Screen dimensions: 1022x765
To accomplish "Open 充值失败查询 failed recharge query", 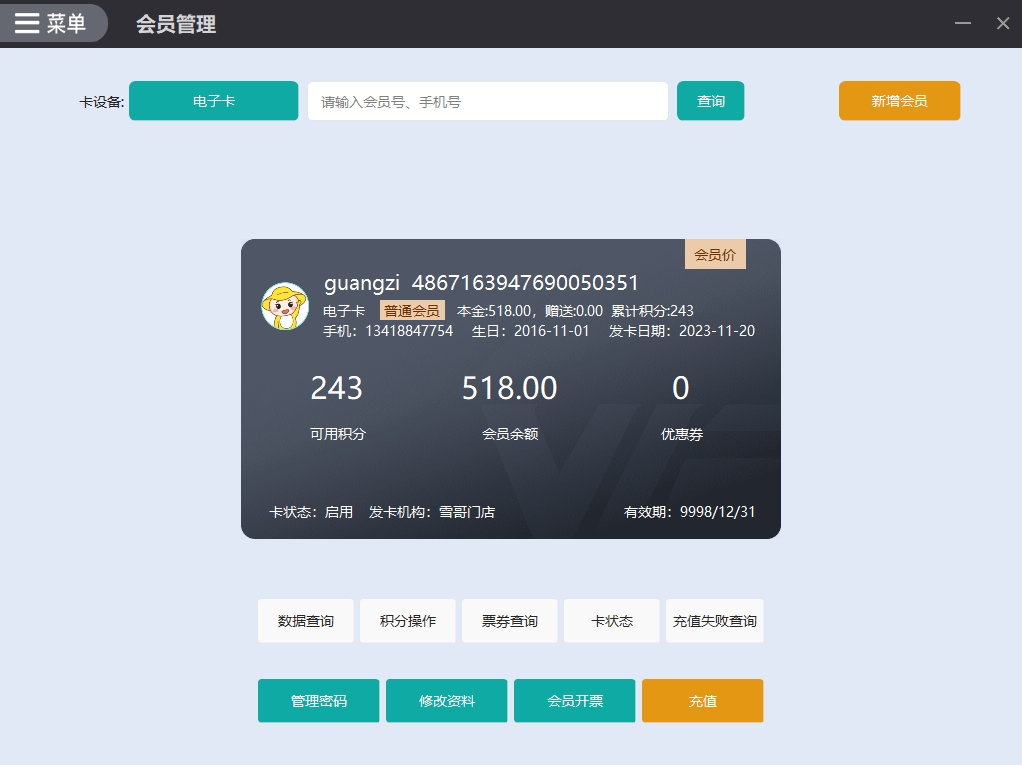I will click(x=715, y=621).
